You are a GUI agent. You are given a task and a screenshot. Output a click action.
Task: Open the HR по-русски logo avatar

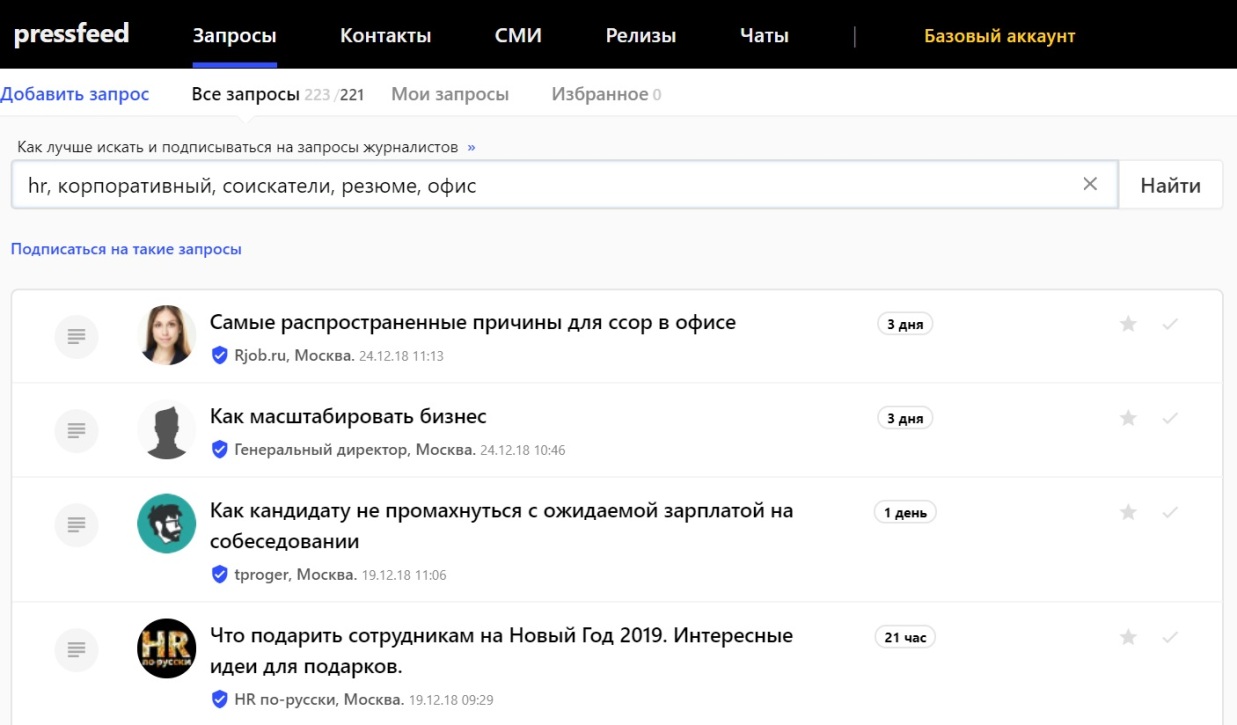point(166,648)
